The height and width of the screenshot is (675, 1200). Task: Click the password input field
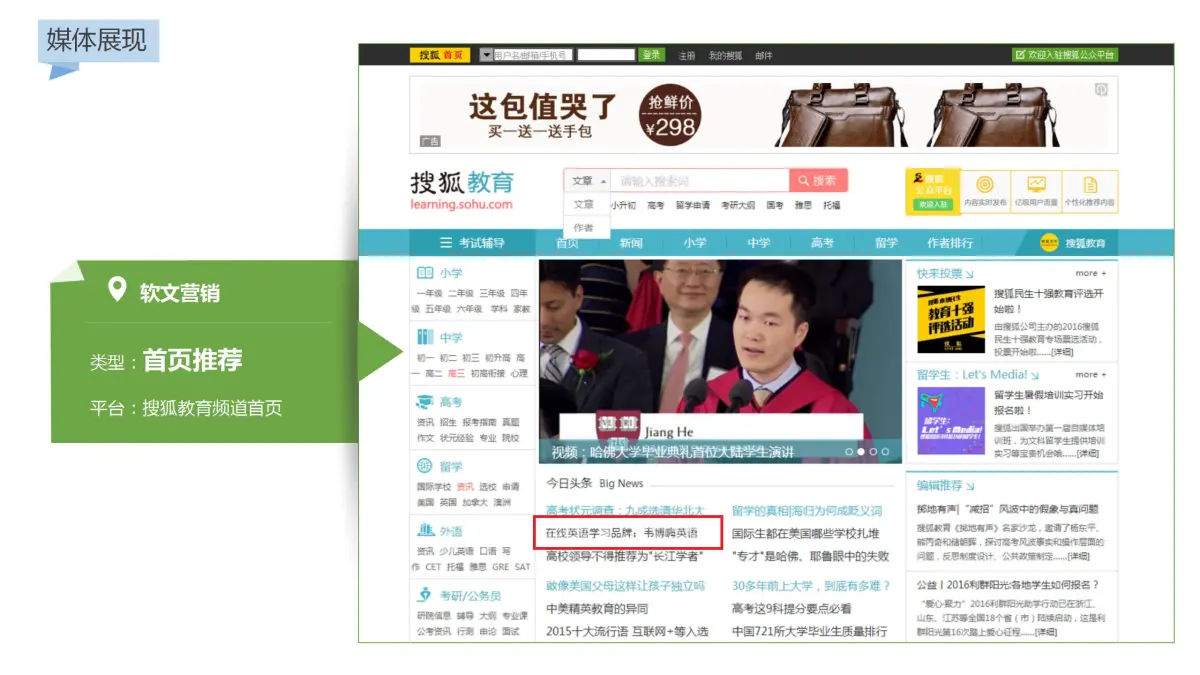tap(607, 55)
